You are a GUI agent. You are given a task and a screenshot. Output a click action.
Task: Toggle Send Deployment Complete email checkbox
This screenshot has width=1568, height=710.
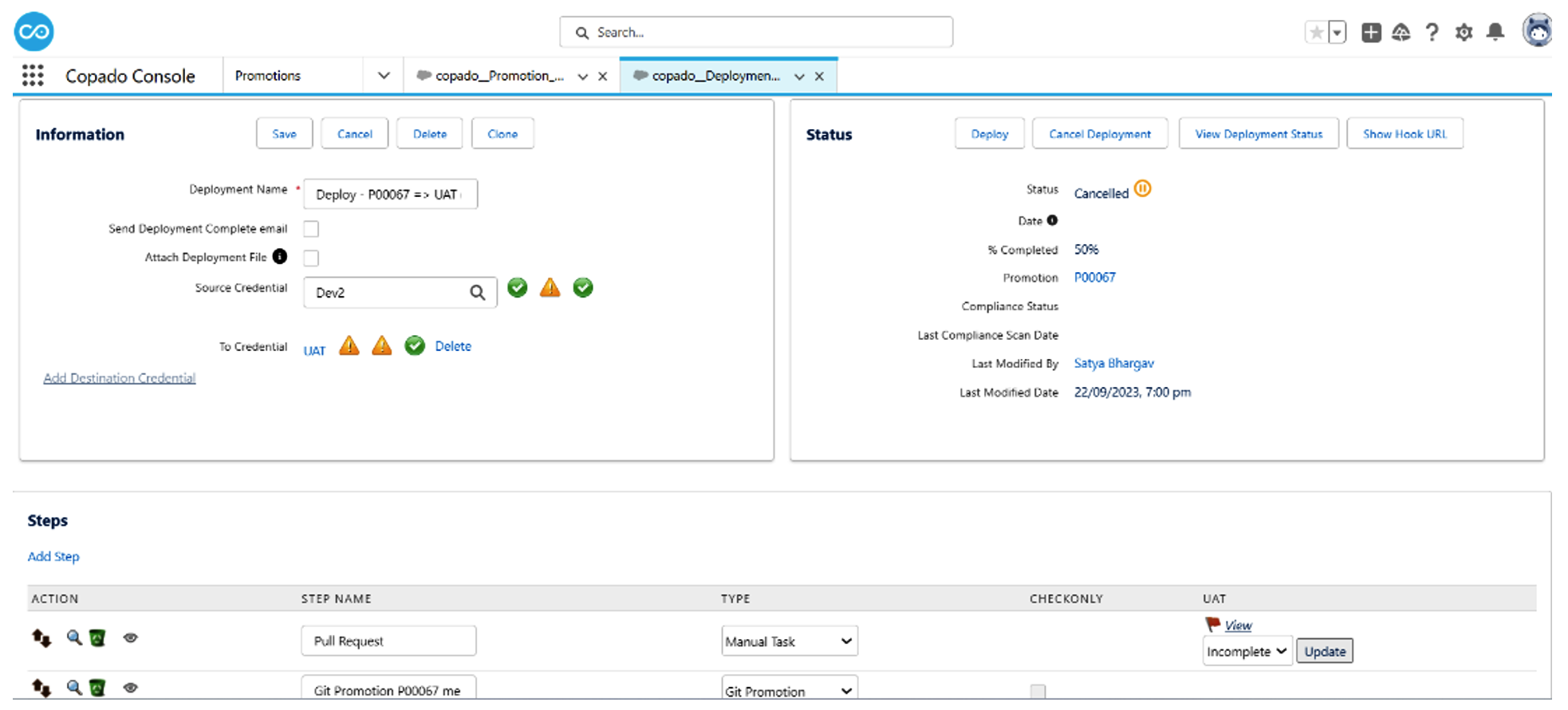click(x=311, y=229)
